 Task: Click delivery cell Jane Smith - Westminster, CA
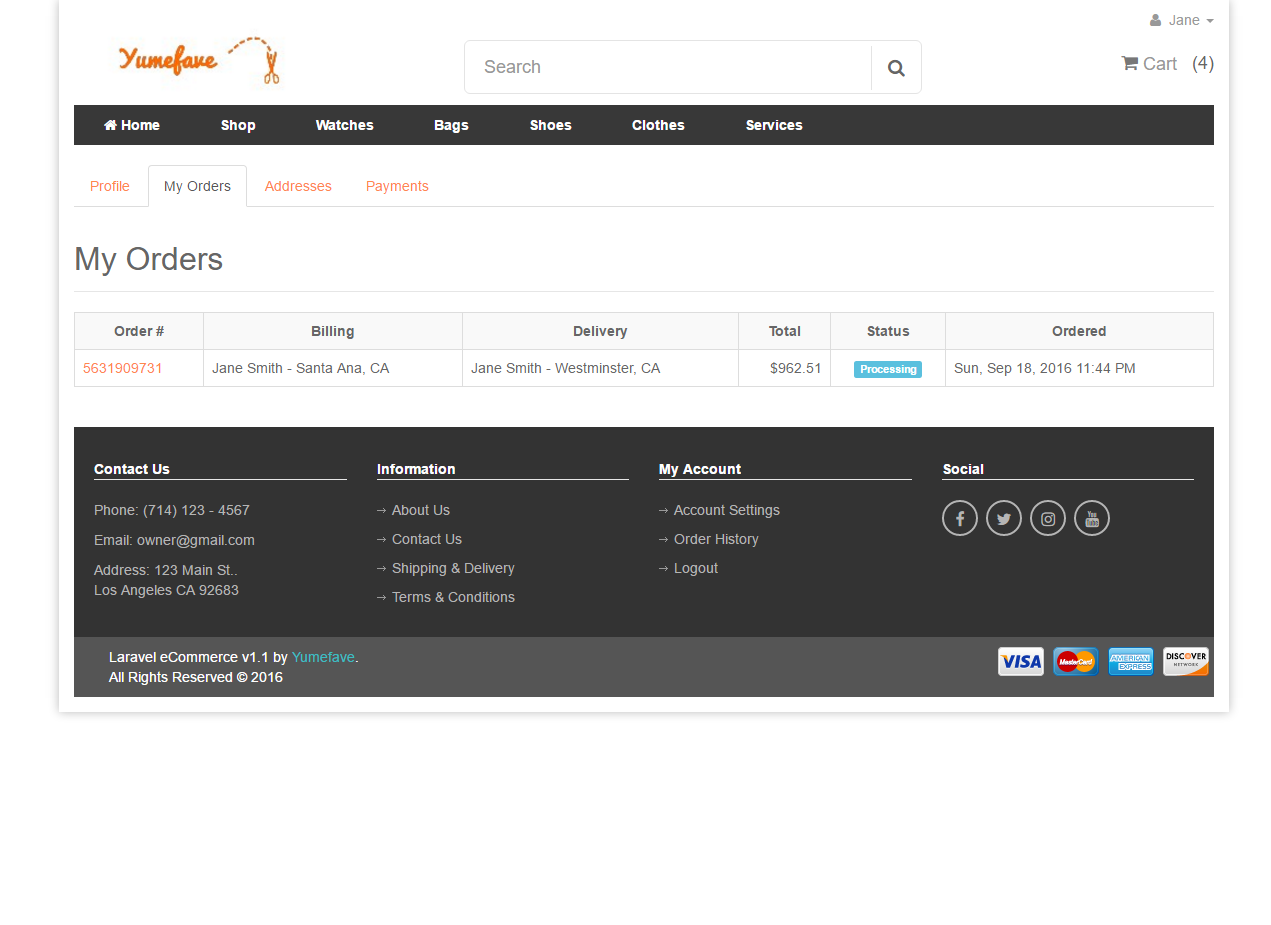click(x=600, y=368)
